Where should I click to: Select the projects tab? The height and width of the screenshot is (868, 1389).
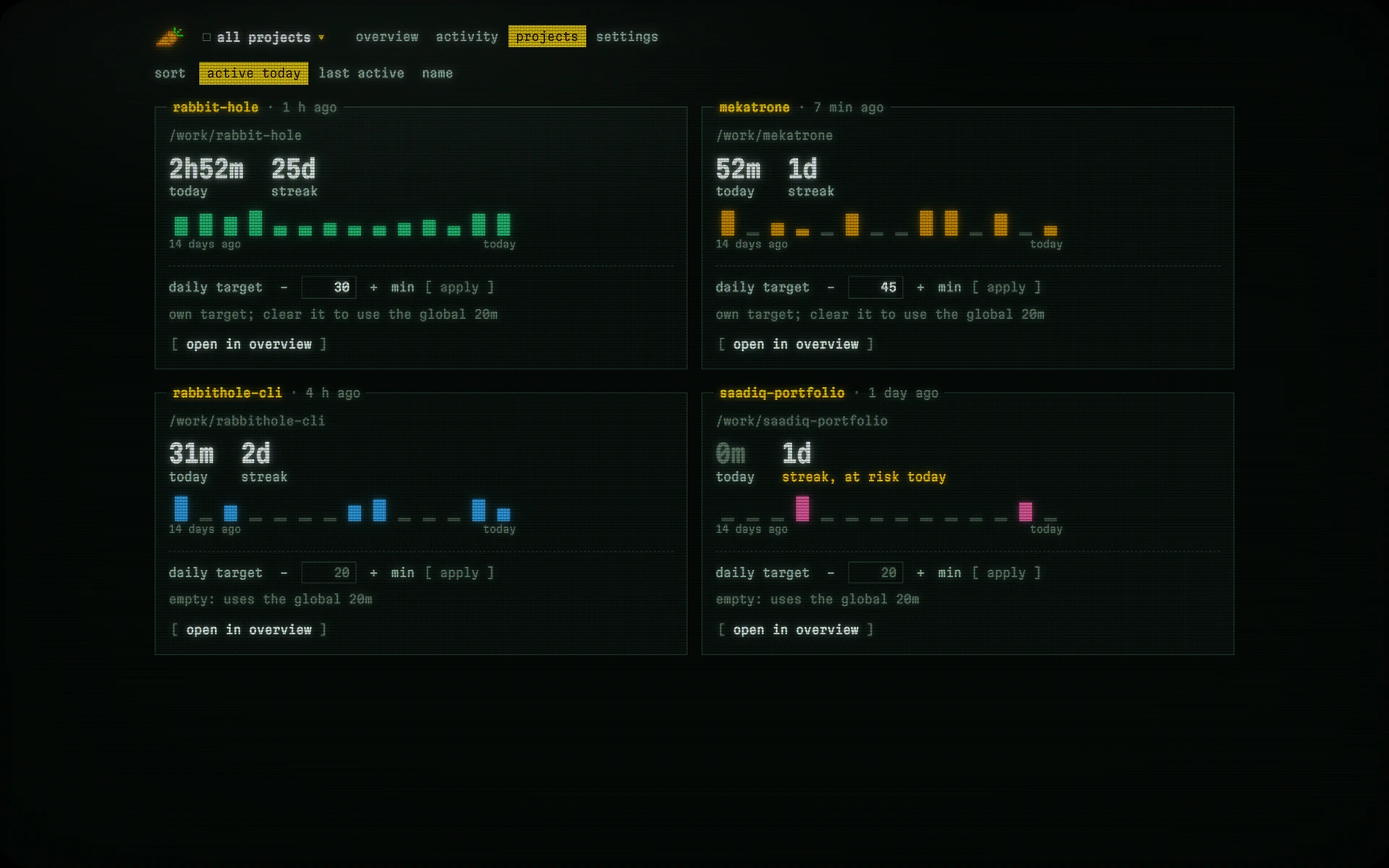point(547,37)
